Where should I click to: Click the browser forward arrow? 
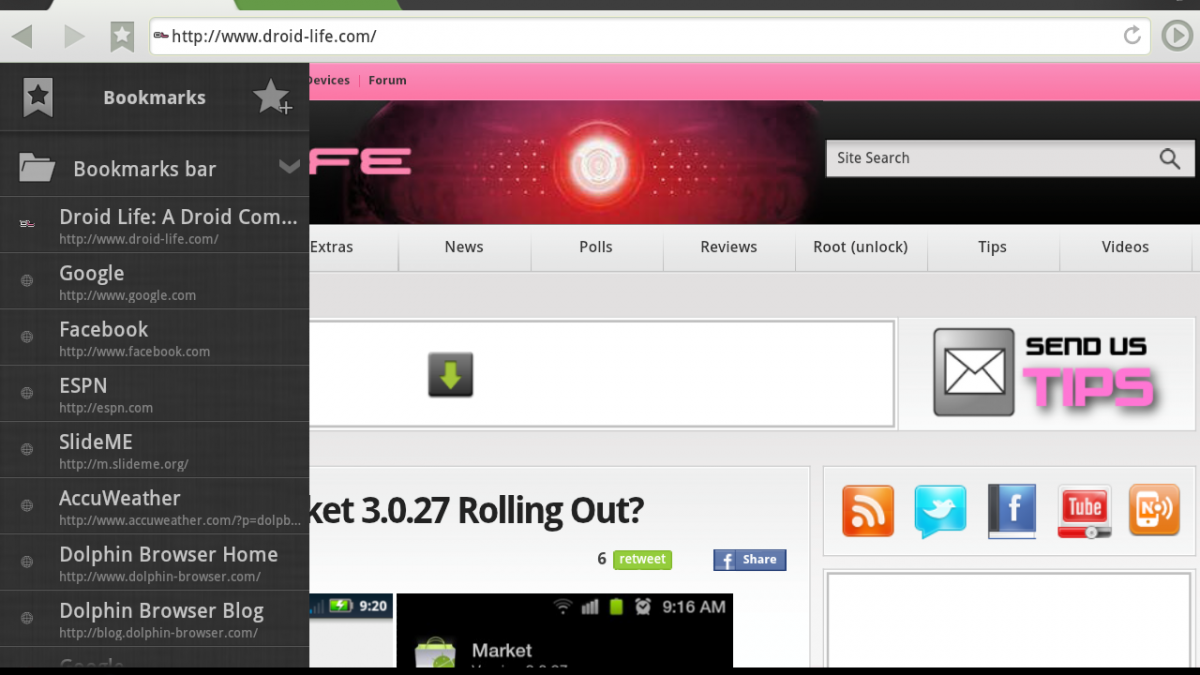(x=75, y=37)
